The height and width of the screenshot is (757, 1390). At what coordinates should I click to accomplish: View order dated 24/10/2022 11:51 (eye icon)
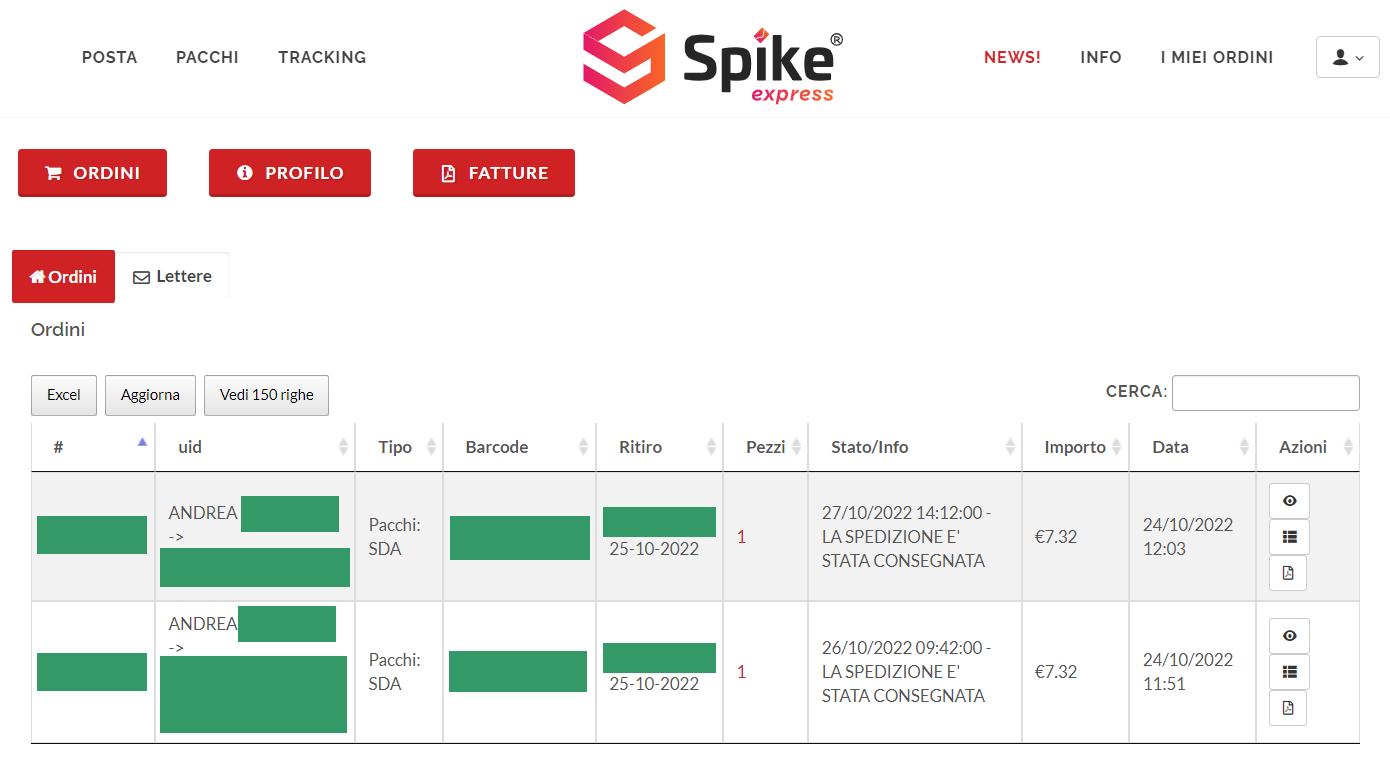(1289, 636)
